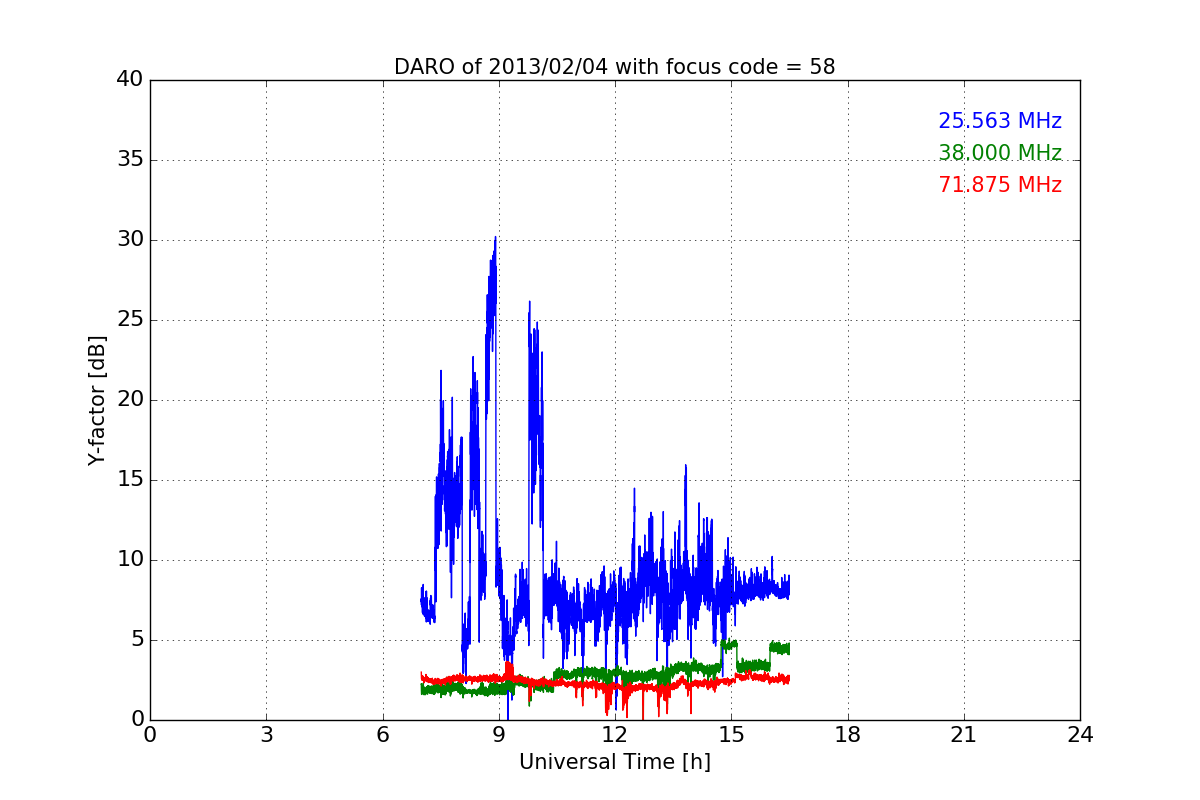
Task: Click the red trace bump near 9 h
Action: coord(509,668)
